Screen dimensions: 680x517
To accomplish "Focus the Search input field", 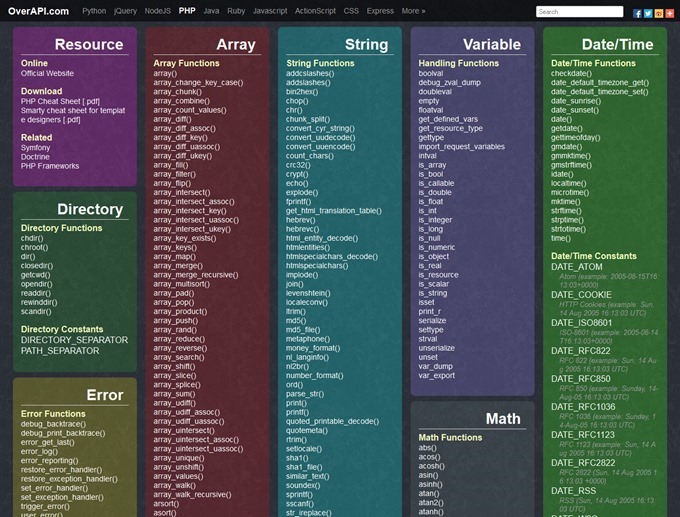I will coord(579,12).
